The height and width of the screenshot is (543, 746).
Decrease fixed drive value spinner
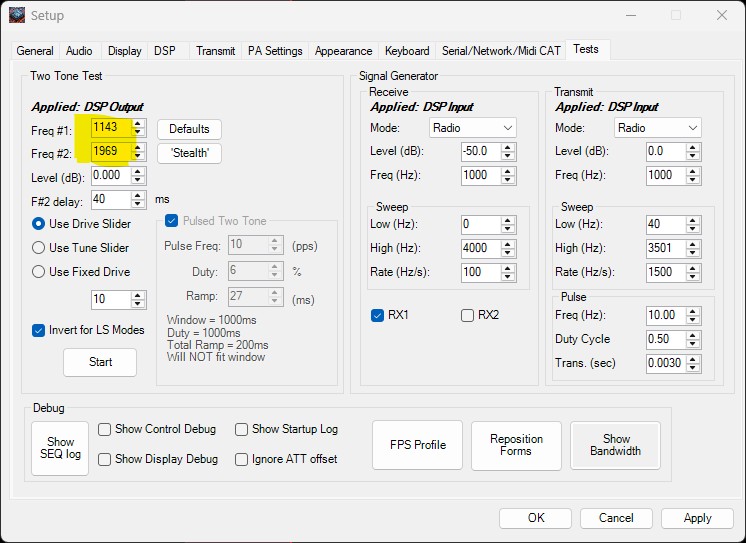[x=138, y=304]
